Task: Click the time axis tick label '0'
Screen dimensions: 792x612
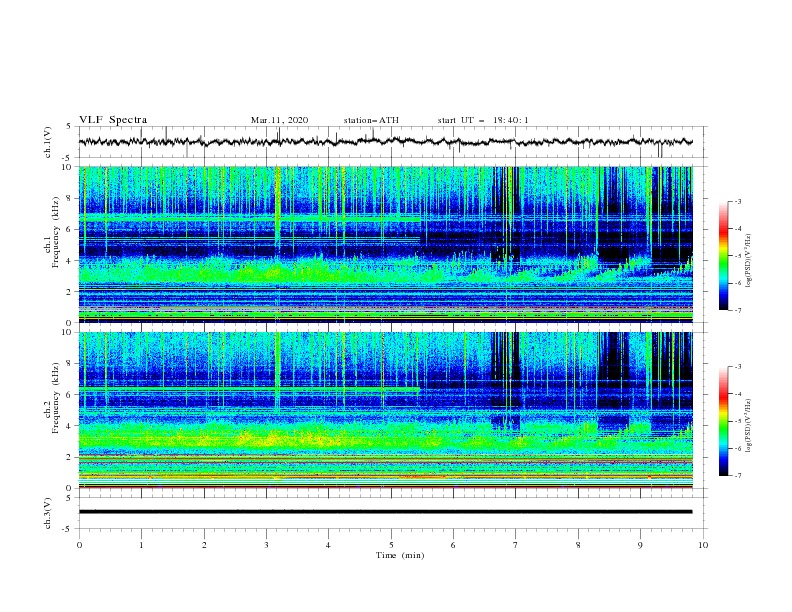Action: [x=79, y=545]
